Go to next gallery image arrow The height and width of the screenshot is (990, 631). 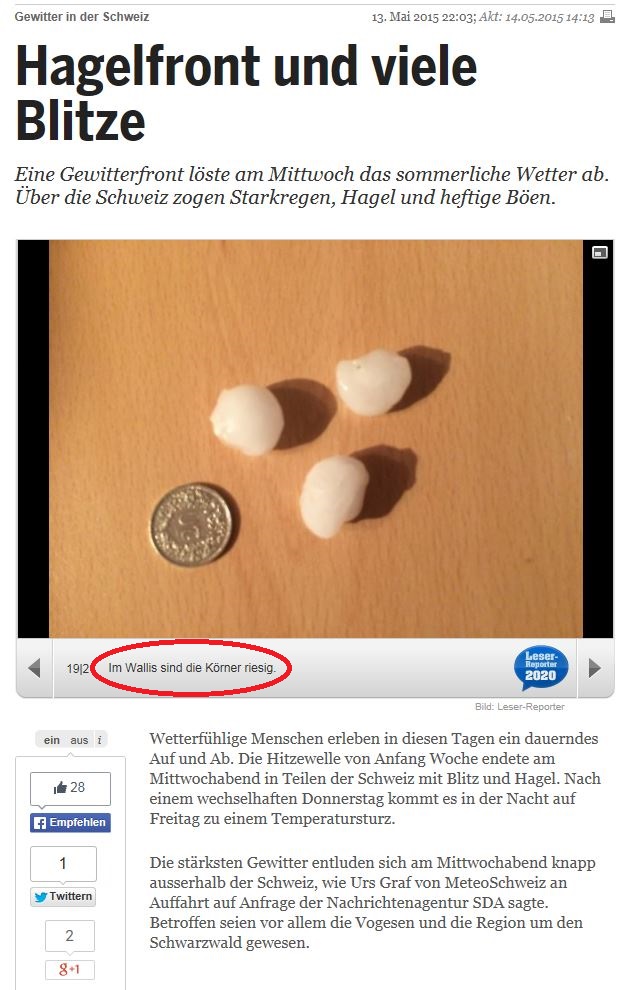(x=594, y=668)
